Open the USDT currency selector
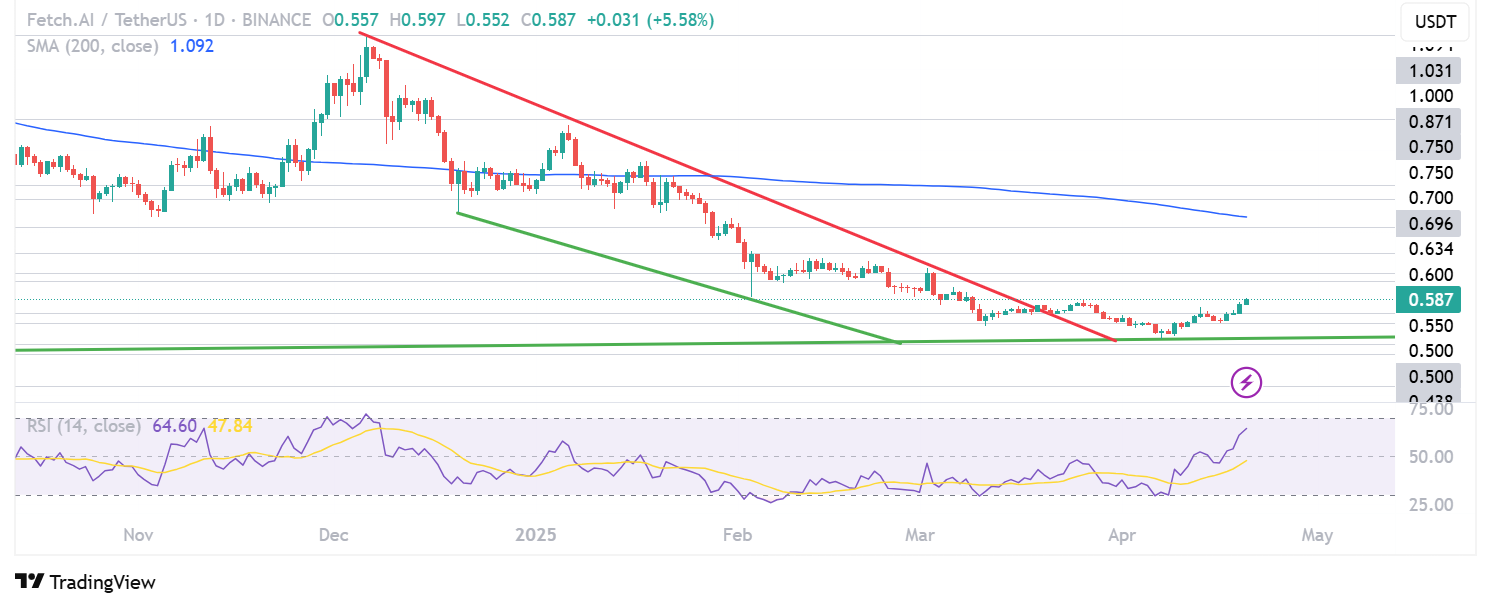The width and height of the screenshot is (1491, 608). tap(1435, 20)
